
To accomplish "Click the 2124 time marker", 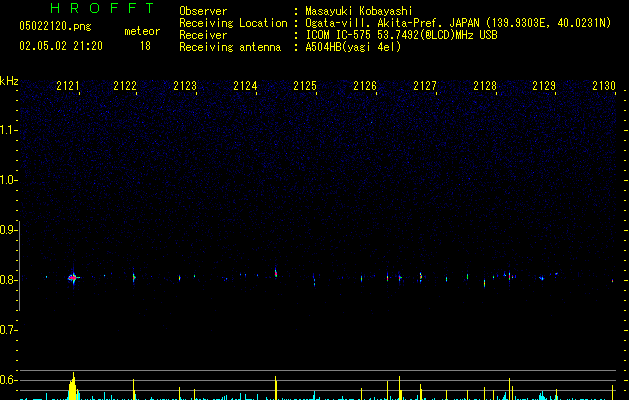I will tap(245, 86).
